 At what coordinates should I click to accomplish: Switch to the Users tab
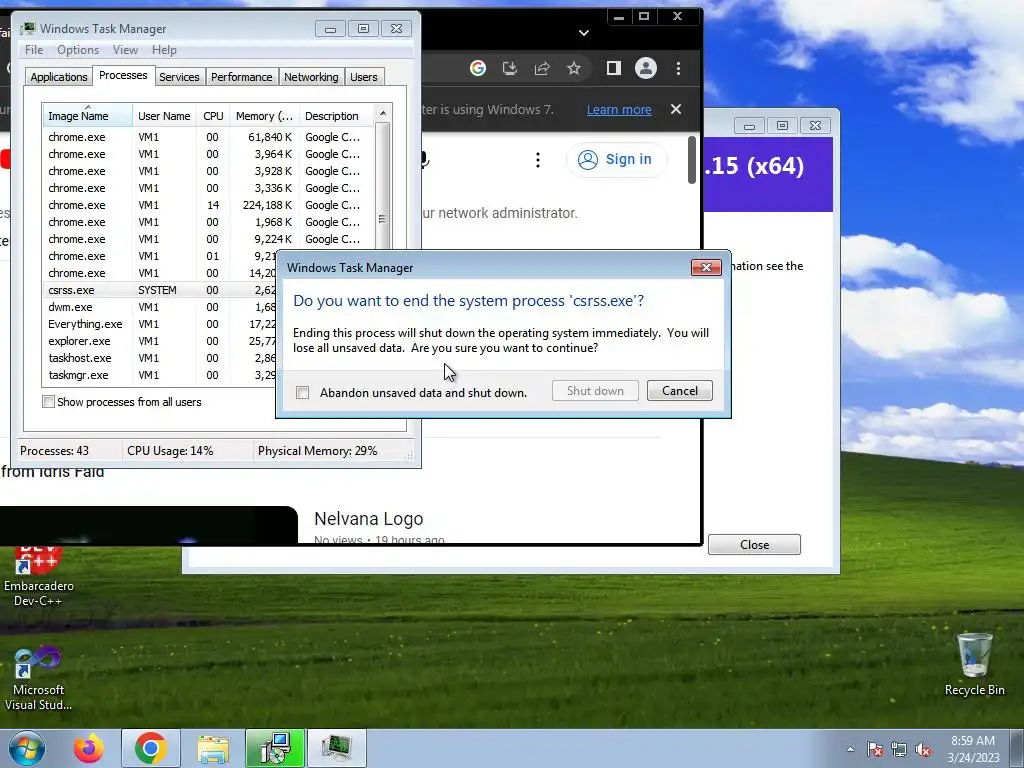pos(364,77)
